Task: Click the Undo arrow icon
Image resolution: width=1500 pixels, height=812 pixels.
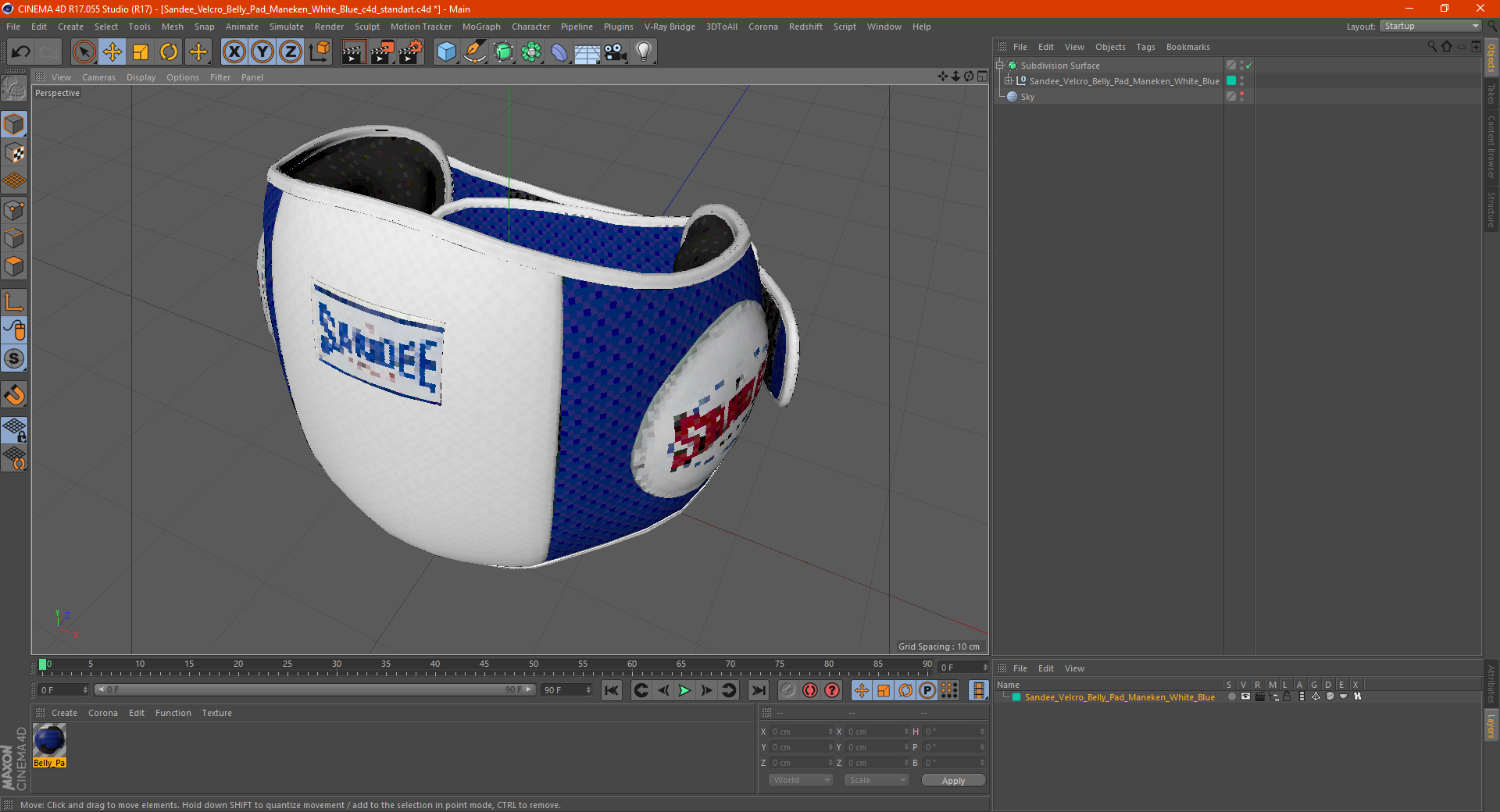Action: pos(21,52)
